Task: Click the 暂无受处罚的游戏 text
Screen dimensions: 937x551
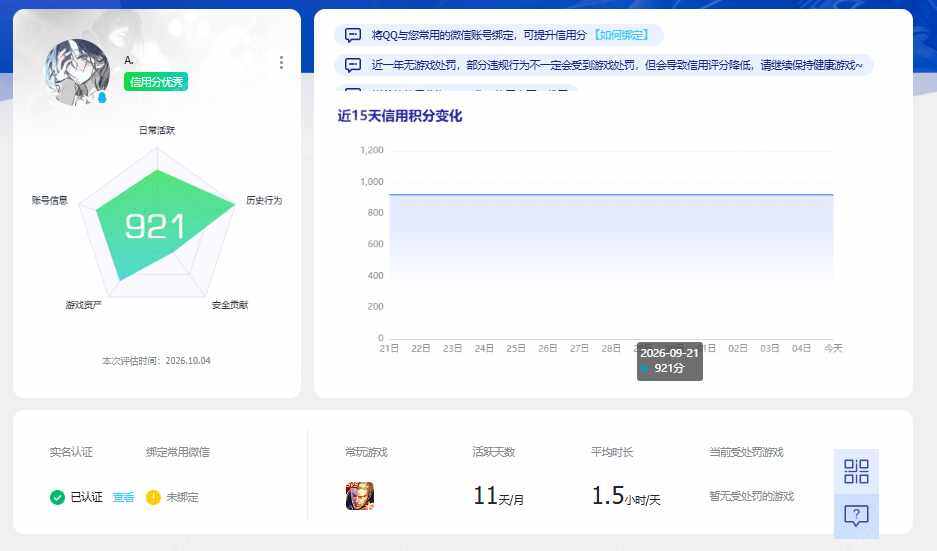Action: pyautogui.click(x=752, y=497)
